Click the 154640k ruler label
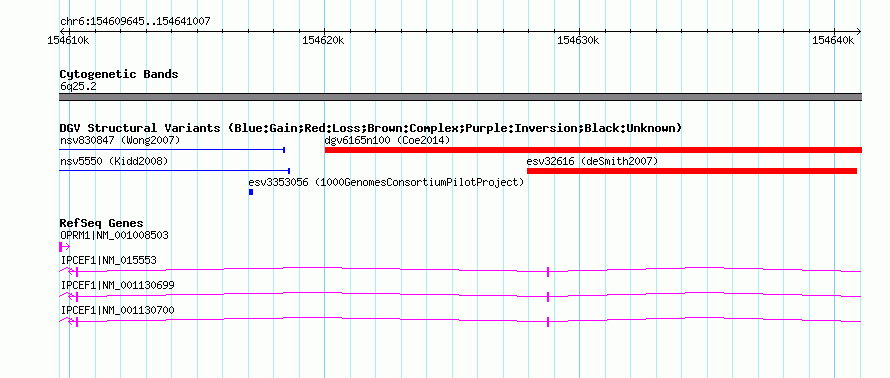 [833, 40]
